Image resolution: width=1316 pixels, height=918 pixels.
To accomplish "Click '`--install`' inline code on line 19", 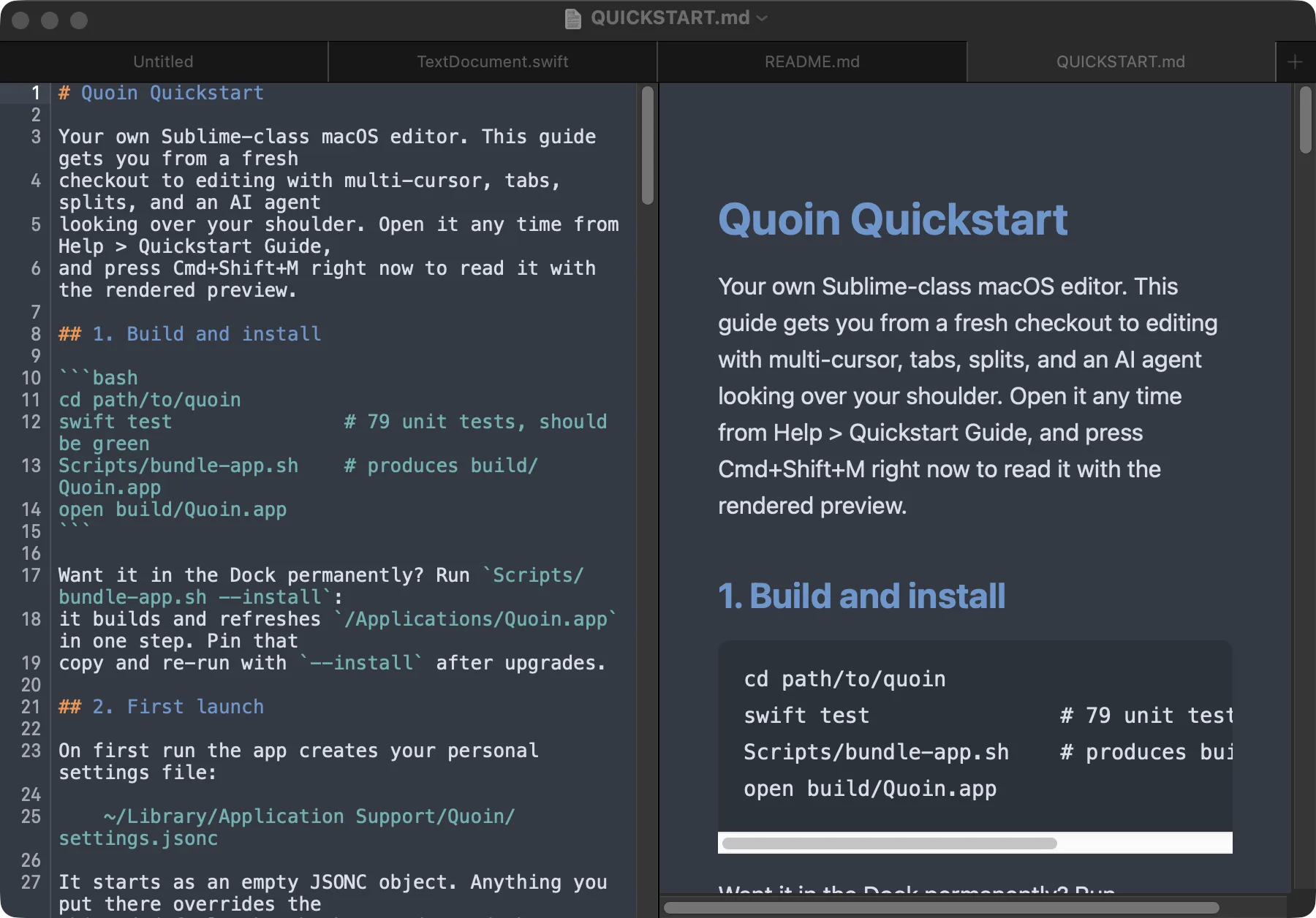I will click(x=361, y=663).
